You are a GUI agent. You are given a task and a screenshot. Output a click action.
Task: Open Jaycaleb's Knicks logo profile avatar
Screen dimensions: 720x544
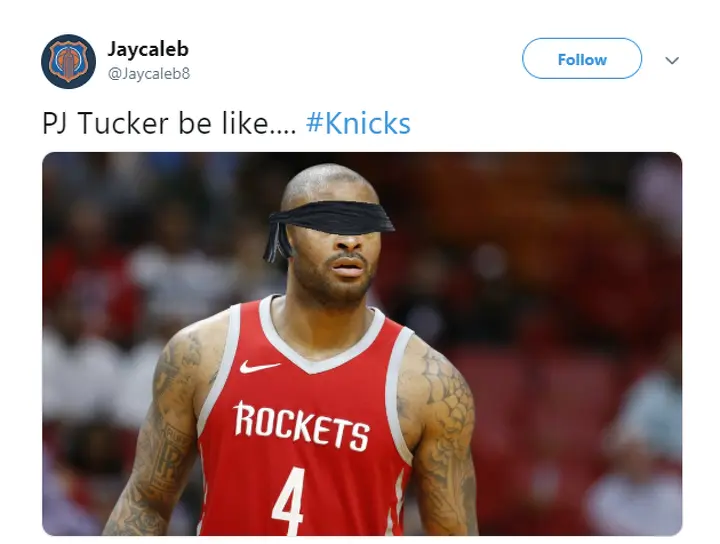(x=68, y=61)
